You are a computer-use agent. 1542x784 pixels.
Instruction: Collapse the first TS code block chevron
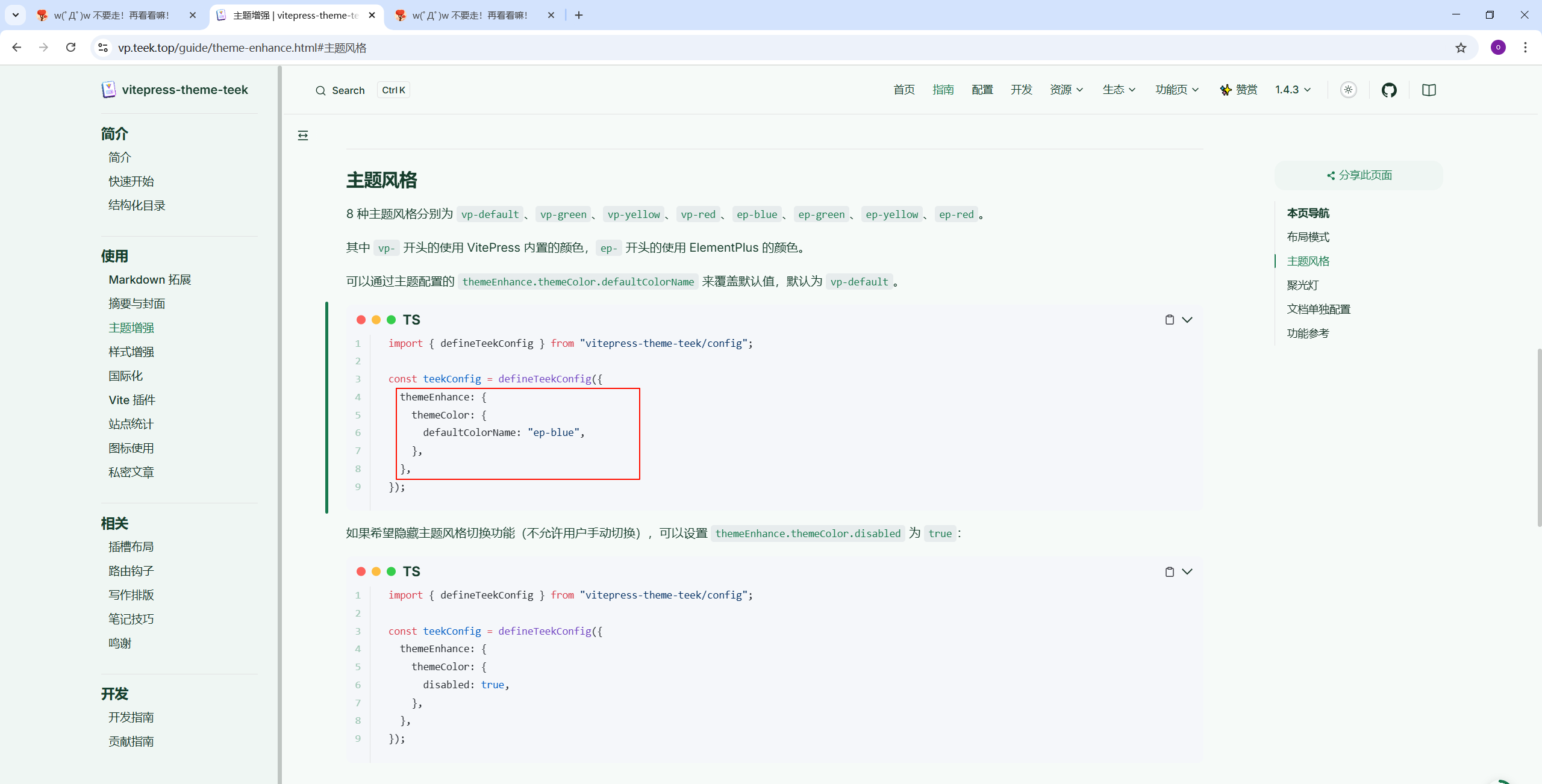point(1187,320)
